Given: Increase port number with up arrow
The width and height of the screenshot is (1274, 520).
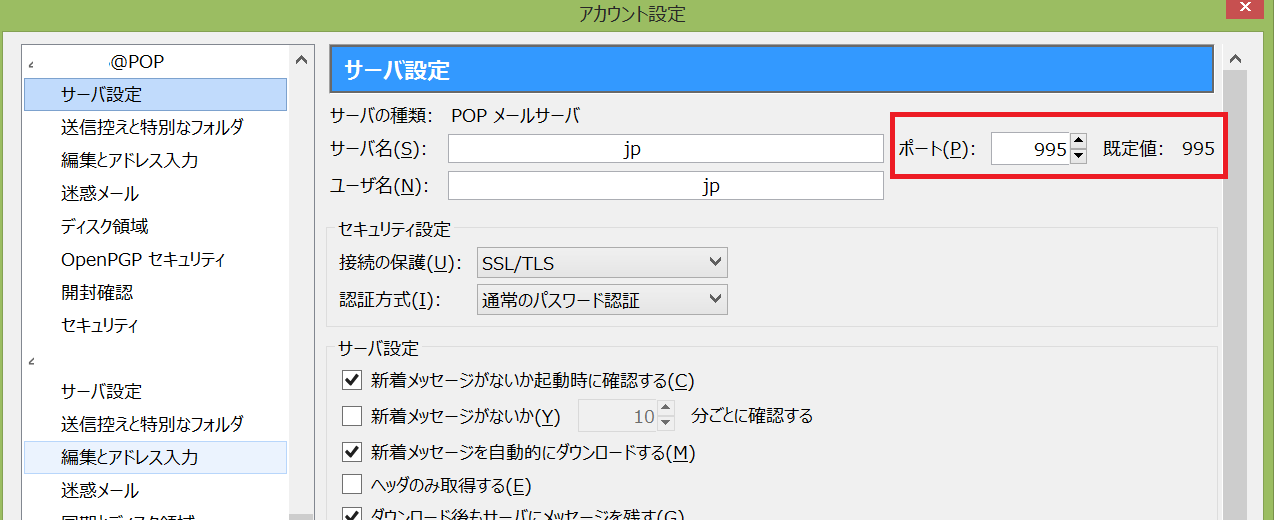Looking at the screenshot, I should pos(1078,142).
